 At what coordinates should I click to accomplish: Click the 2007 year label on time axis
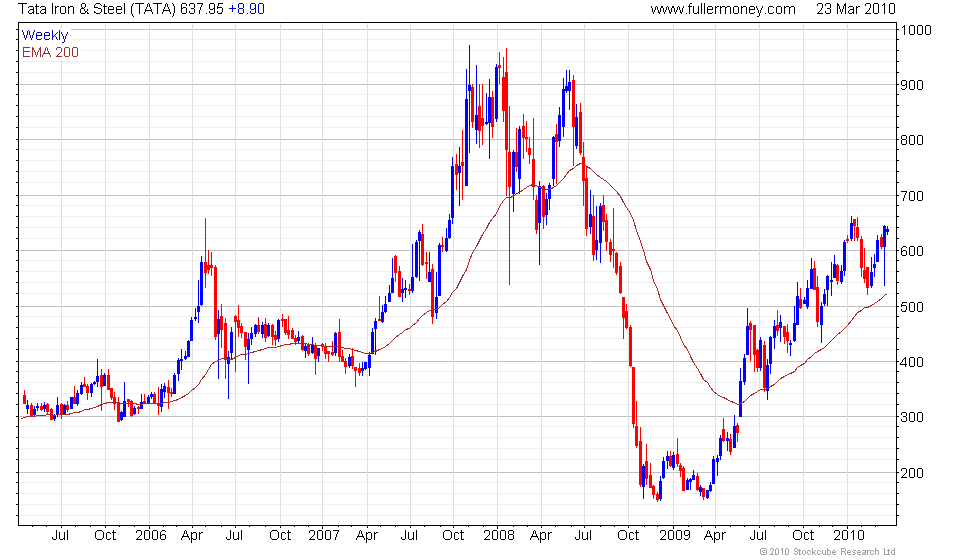[324, 536]
